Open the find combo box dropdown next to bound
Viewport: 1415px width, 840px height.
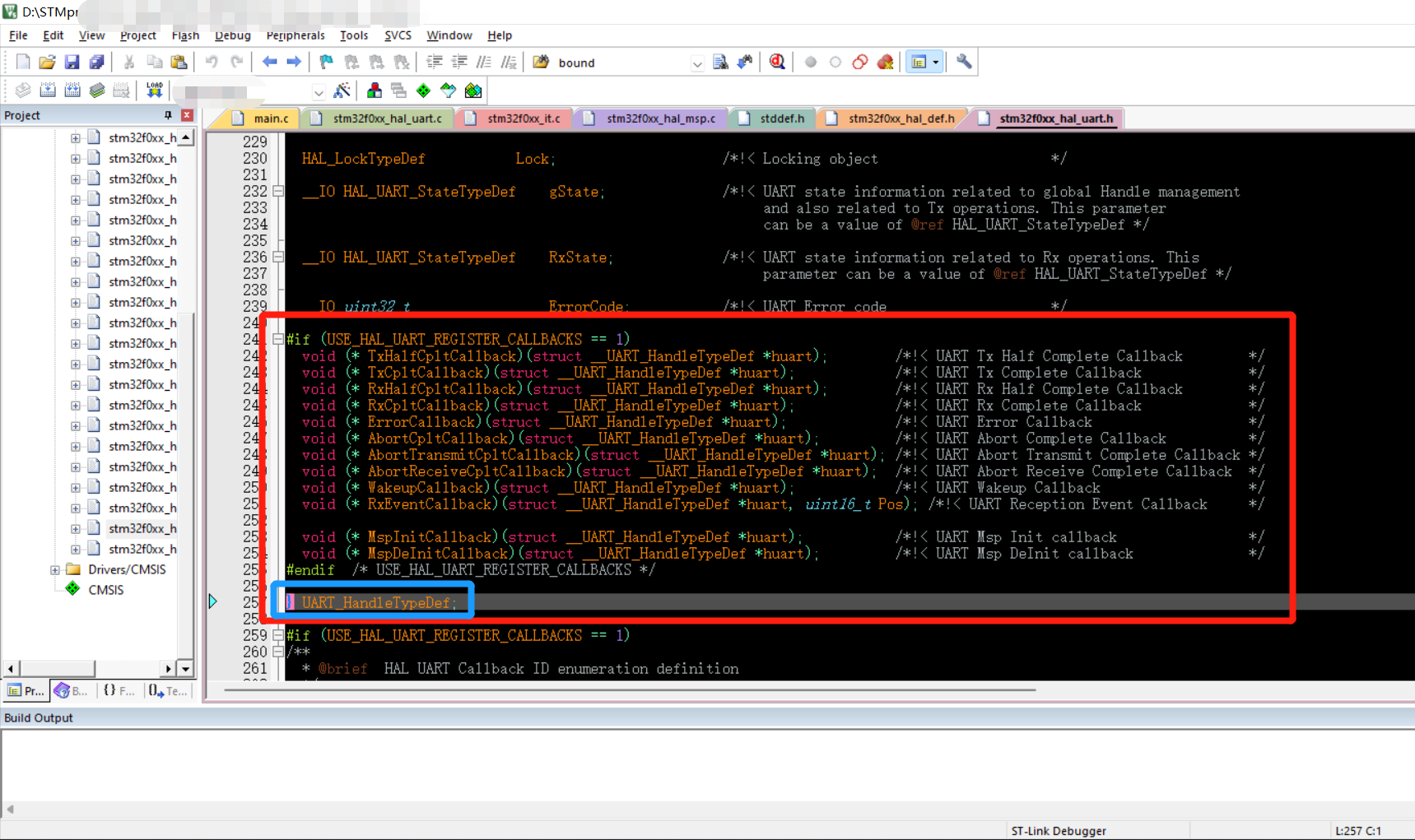coord(696,63)
